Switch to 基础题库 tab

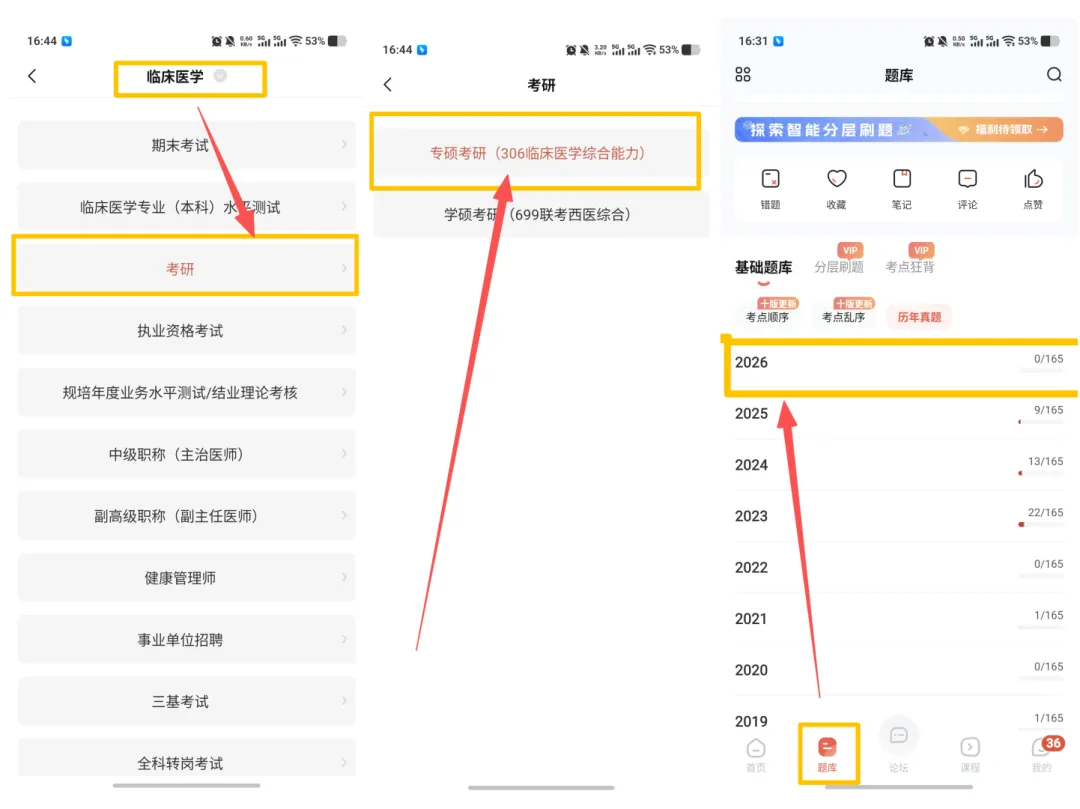tap(763, 267)
